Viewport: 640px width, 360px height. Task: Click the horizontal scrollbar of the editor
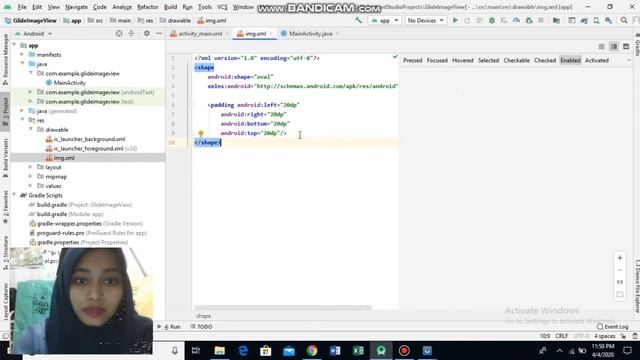coord(283,307)
